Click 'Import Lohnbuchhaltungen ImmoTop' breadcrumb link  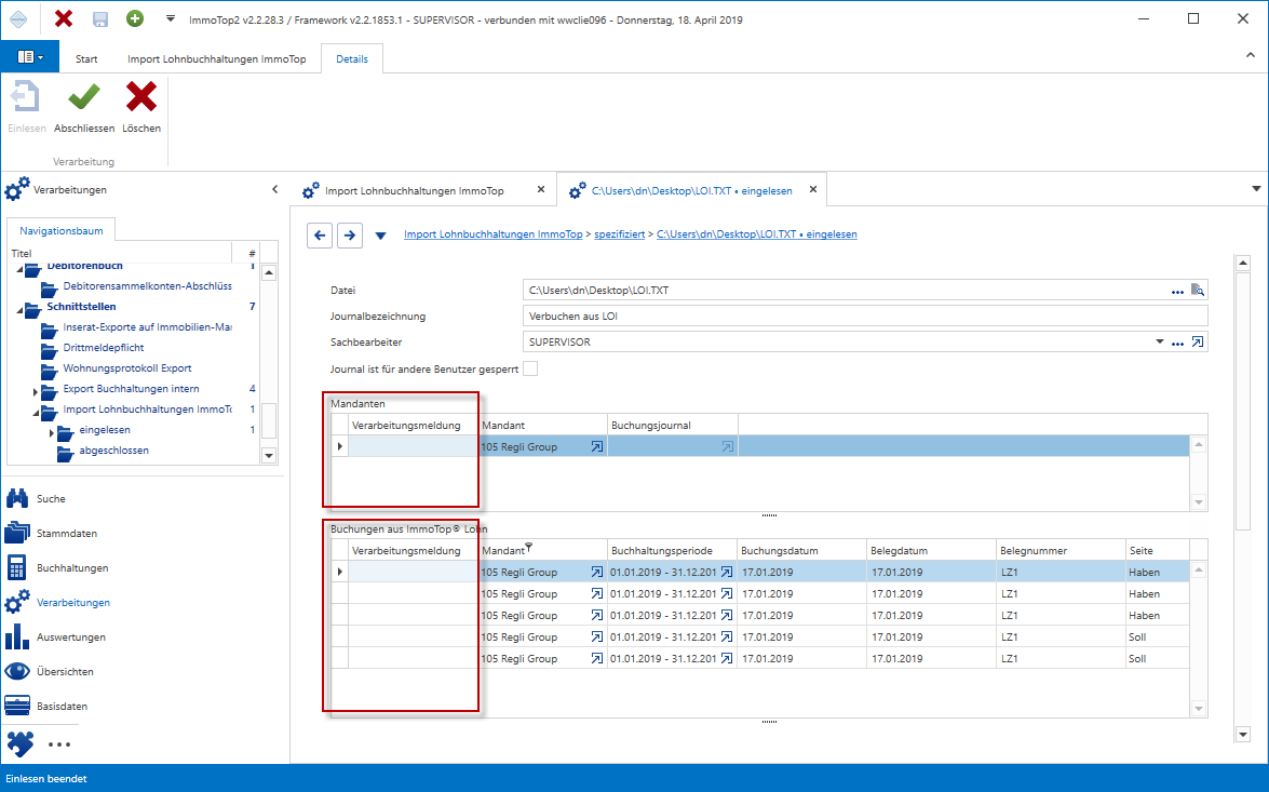[493, 234]
